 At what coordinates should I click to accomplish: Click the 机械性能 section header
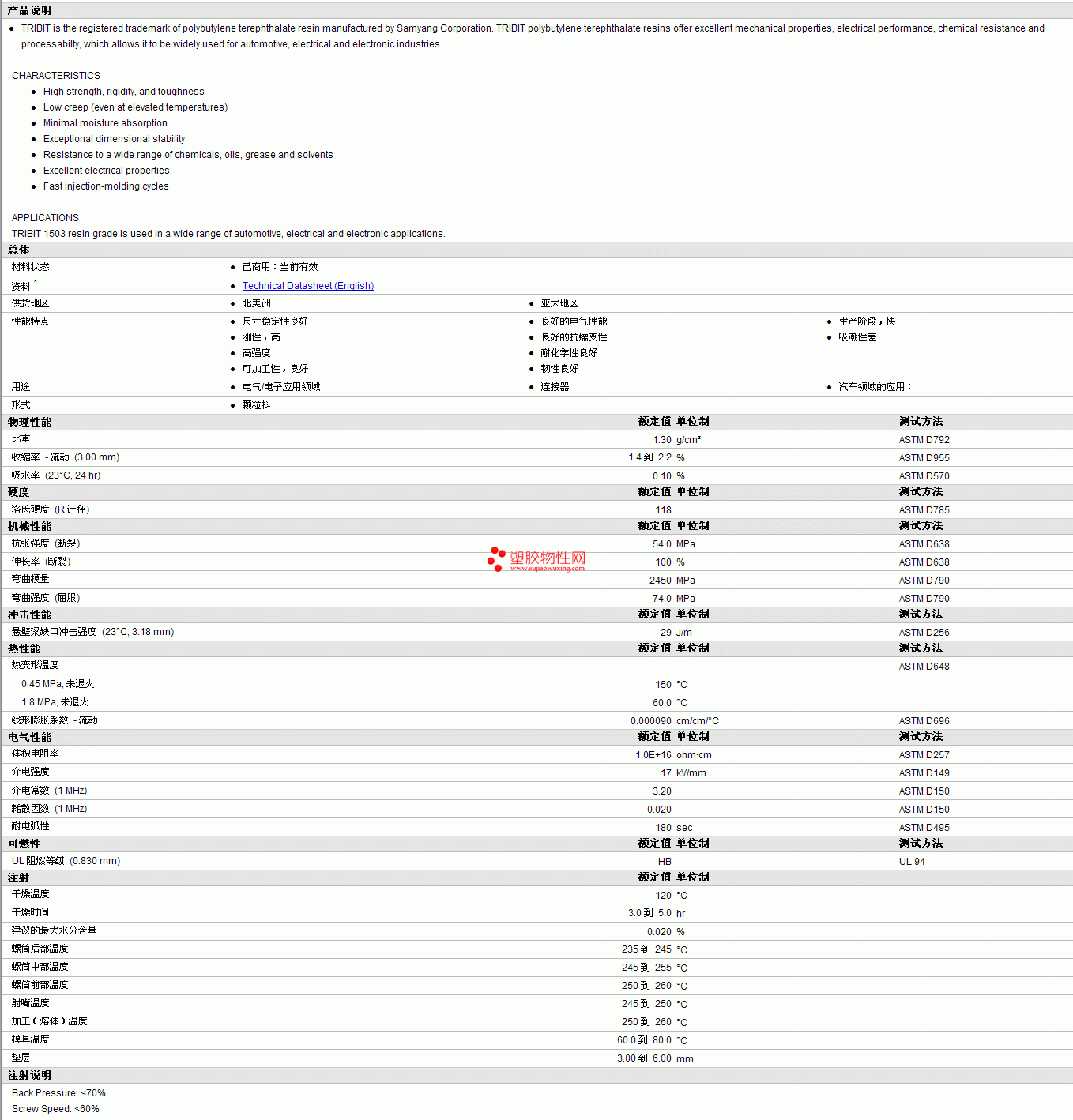(29, 526)
